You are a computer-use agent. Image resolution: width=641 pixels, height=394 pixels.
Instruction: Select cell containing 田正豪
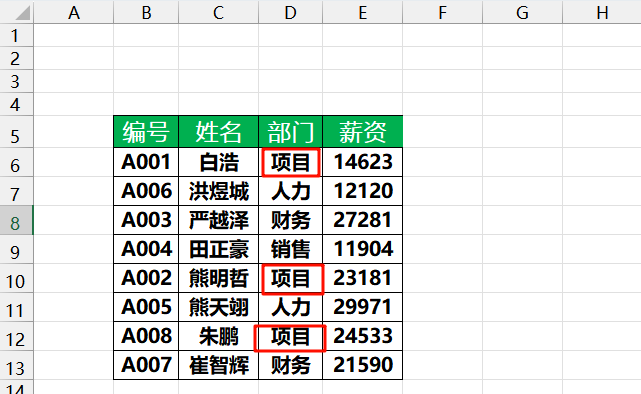218,249
